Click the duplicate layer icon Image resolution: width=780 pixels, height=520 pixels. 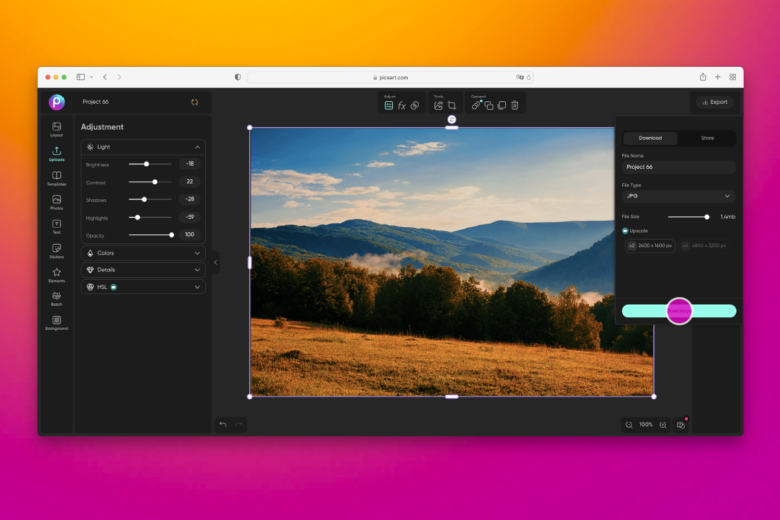502,105
